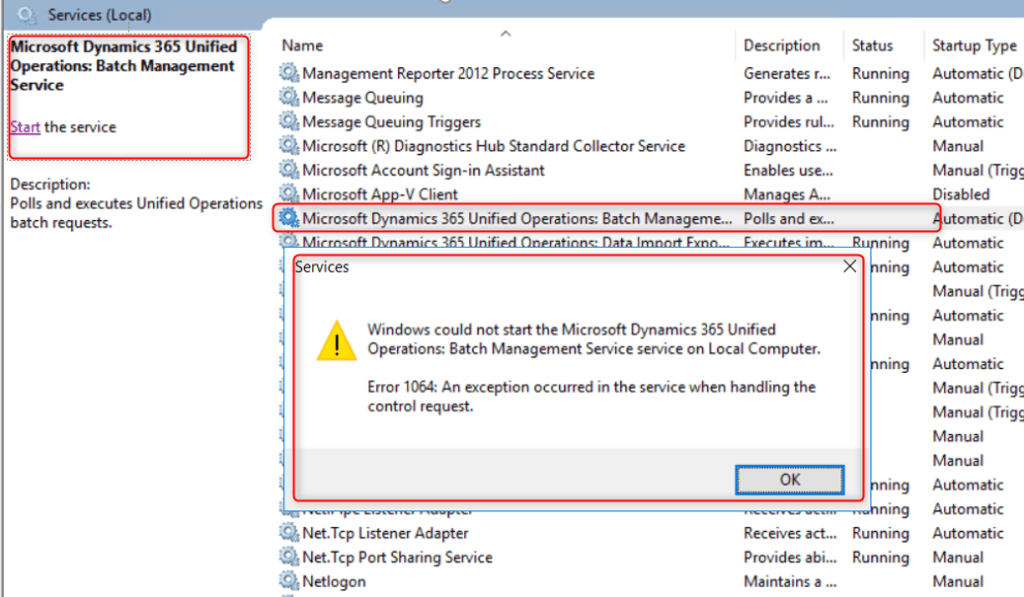
Task: Click the Services (Local) header icon
Action: (x=26, y=14)
